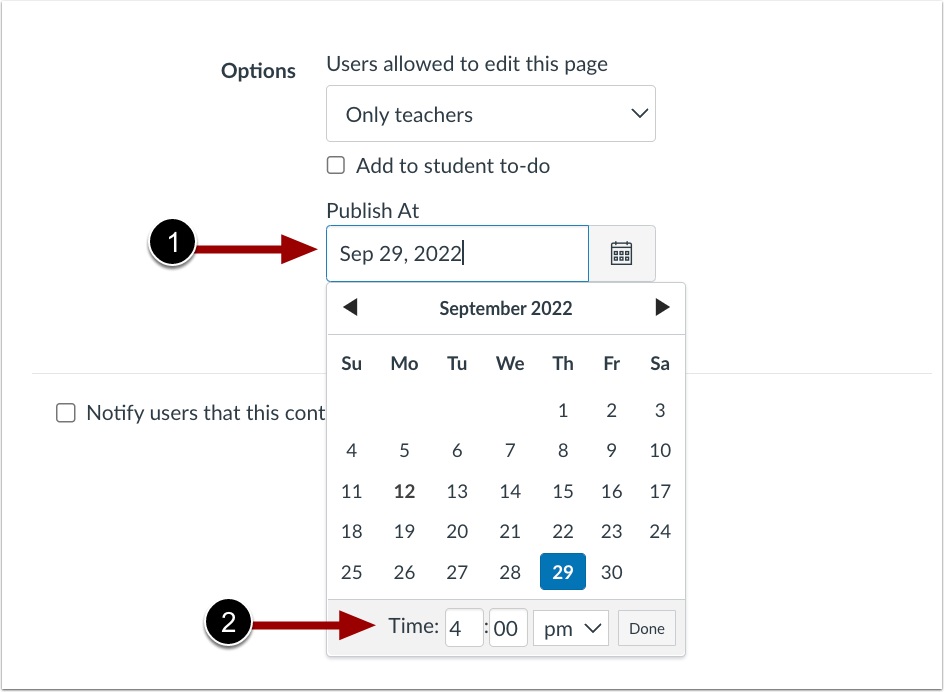Screen dimensions: 944x692
Task: Select September 30 in the calendar
Action: point(612,572)
